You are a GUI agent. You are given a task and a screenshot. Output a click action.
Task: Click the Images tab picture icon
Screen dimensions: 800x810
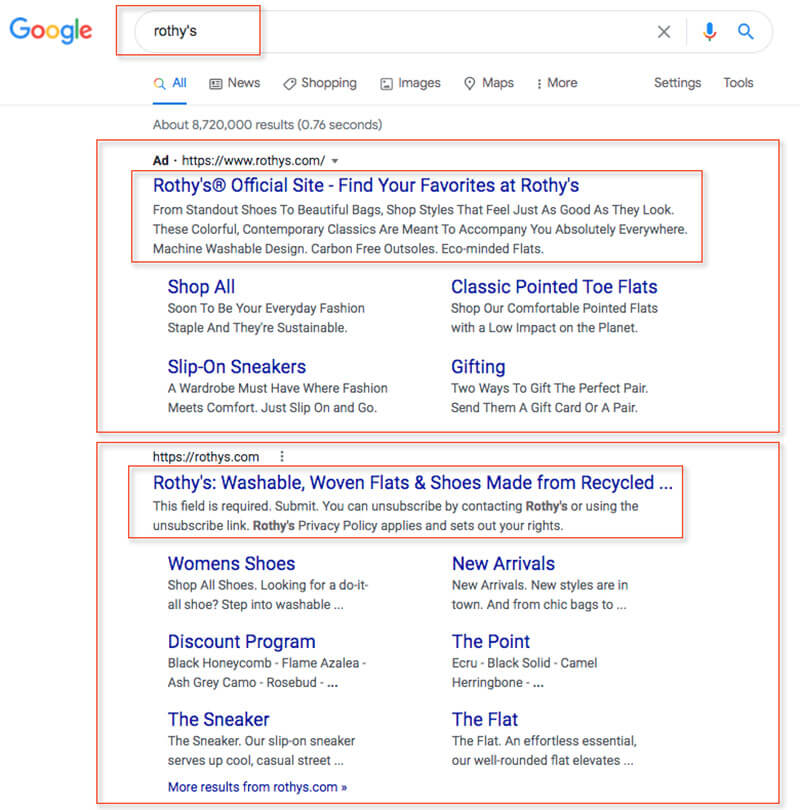pos(386,84)
